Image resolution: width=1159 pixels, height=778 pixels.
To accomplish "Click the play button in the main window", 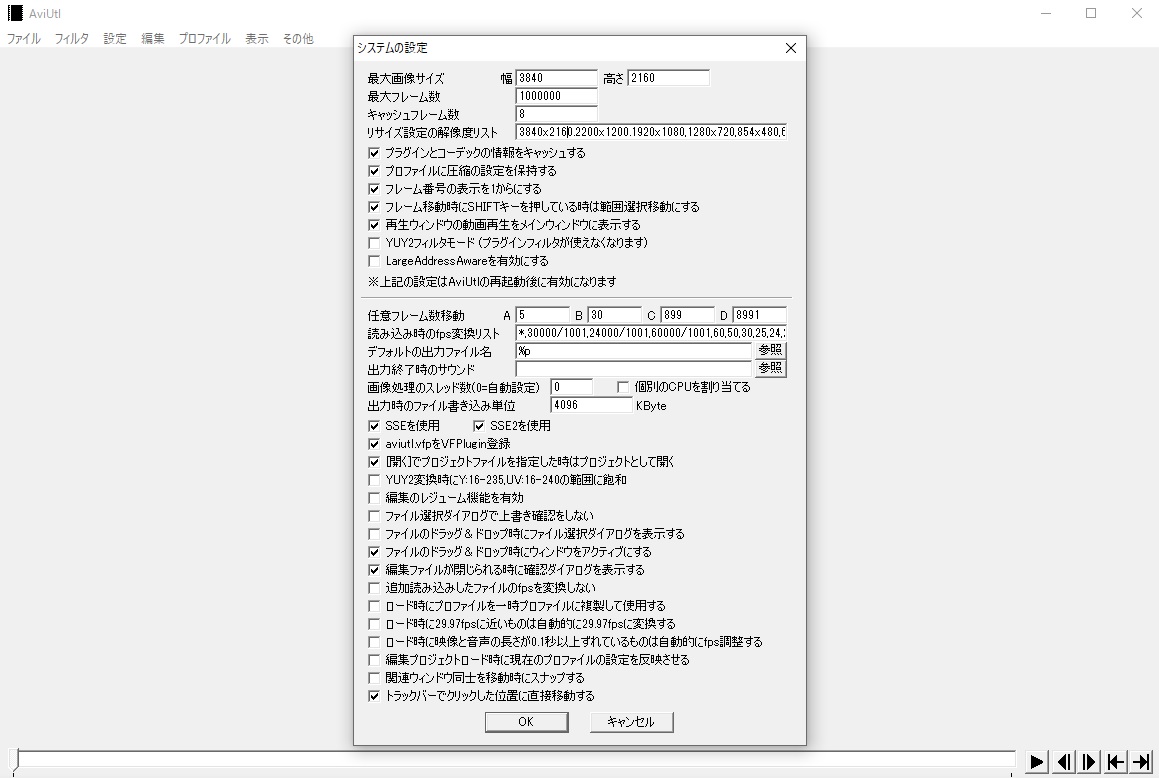I will coord(1036,762).
